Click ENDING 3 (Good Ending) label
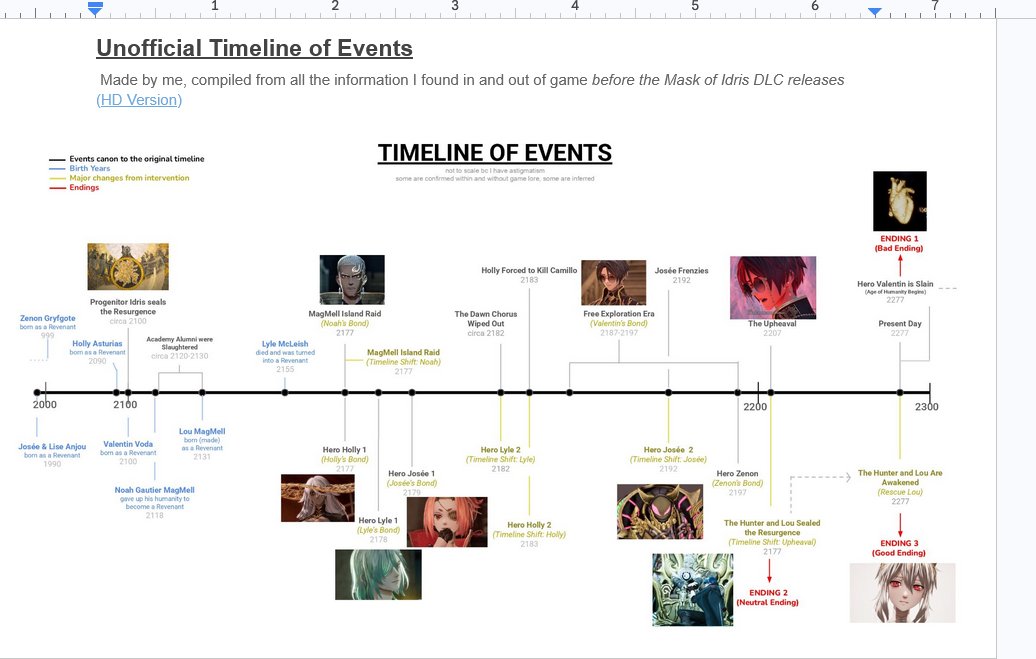Viewport: 1036px width, 659px height. pos(899,548)
